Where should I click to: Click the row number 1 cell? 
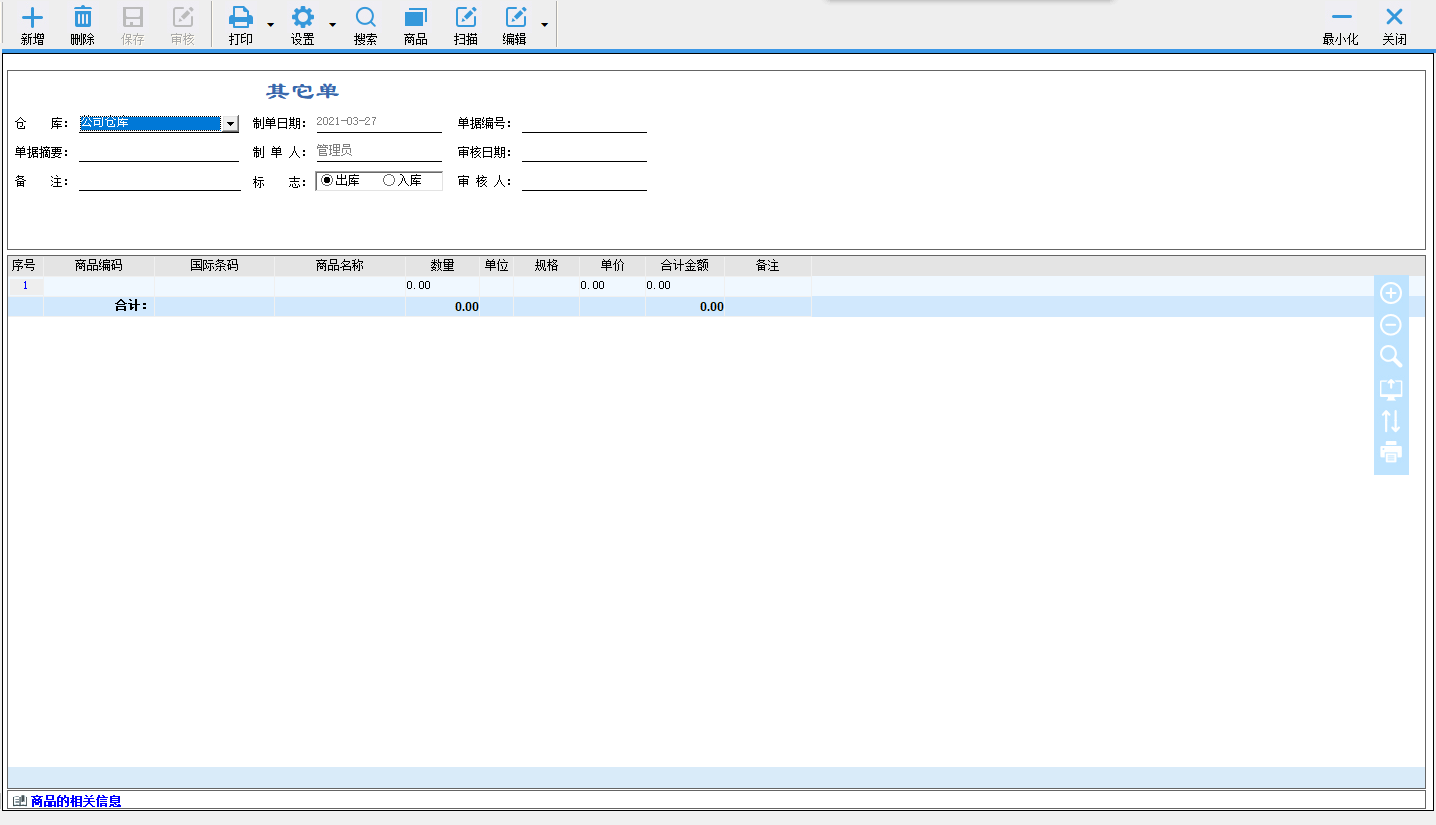tap(25, 286)
